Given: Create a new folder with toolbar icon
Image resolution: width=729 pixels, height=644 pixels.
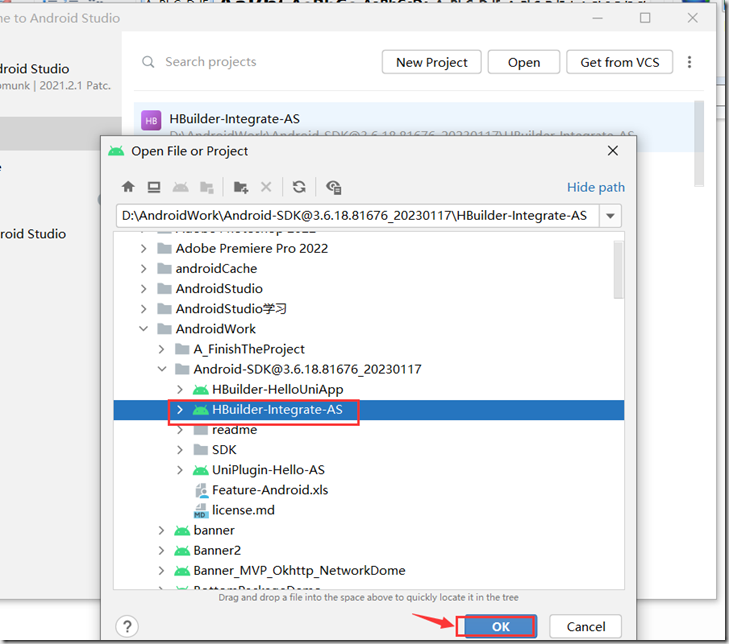Looking at the screenshot, I should [x=240, y=187].
